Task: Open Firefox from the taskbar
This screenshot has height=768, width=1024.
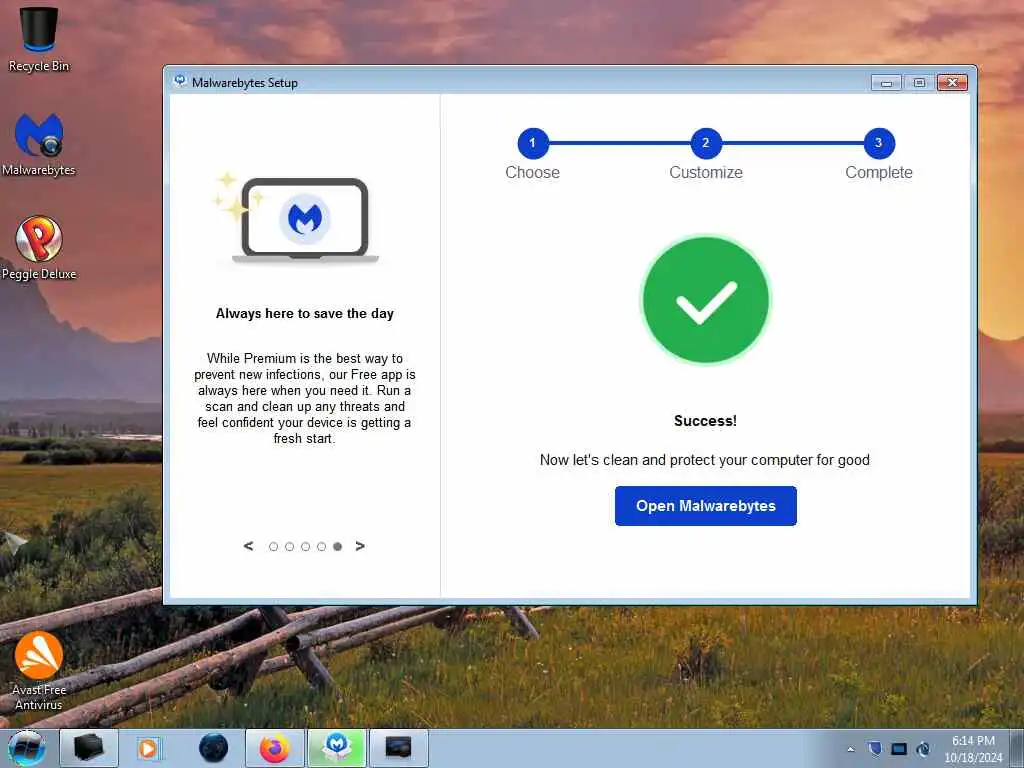Action: tap(274, 748)
